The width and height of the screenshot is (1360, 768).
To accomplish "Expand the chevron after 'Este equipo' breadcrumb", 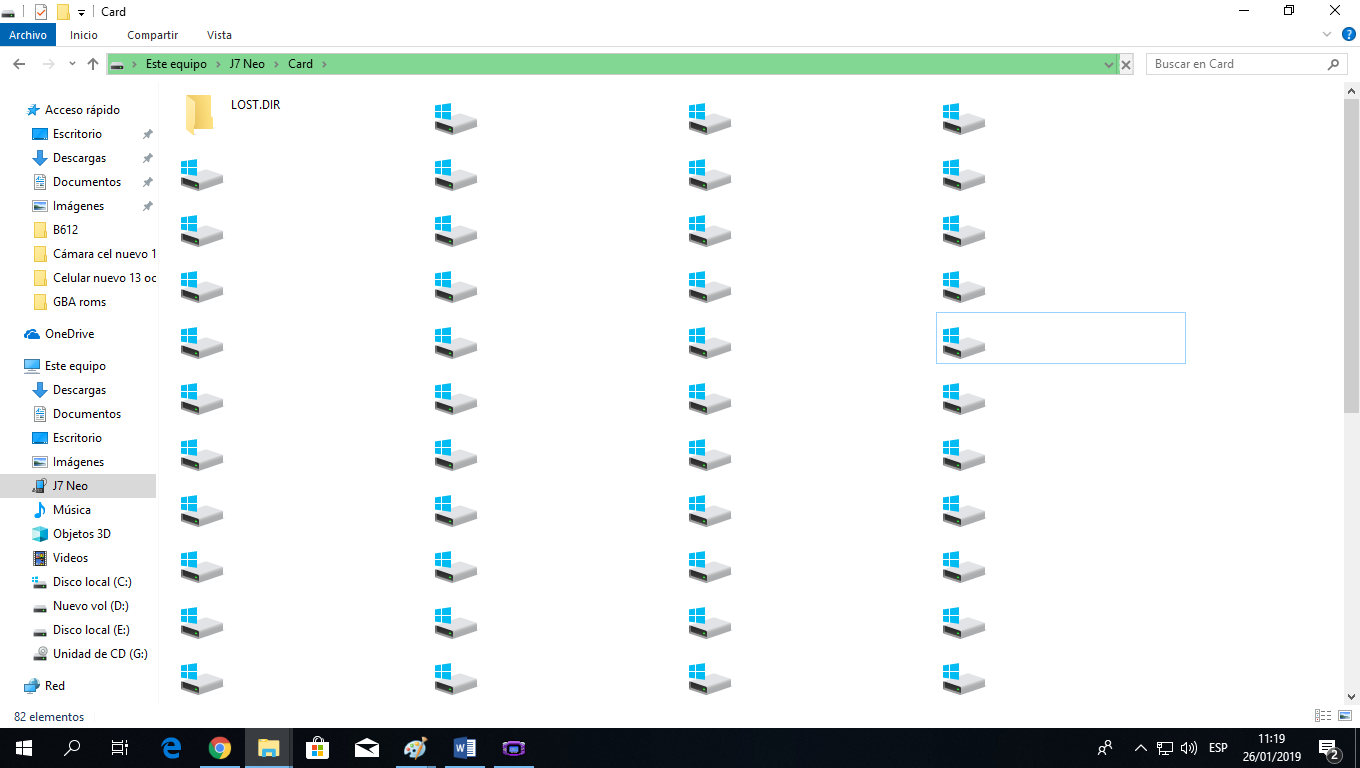I will point(217,64).
